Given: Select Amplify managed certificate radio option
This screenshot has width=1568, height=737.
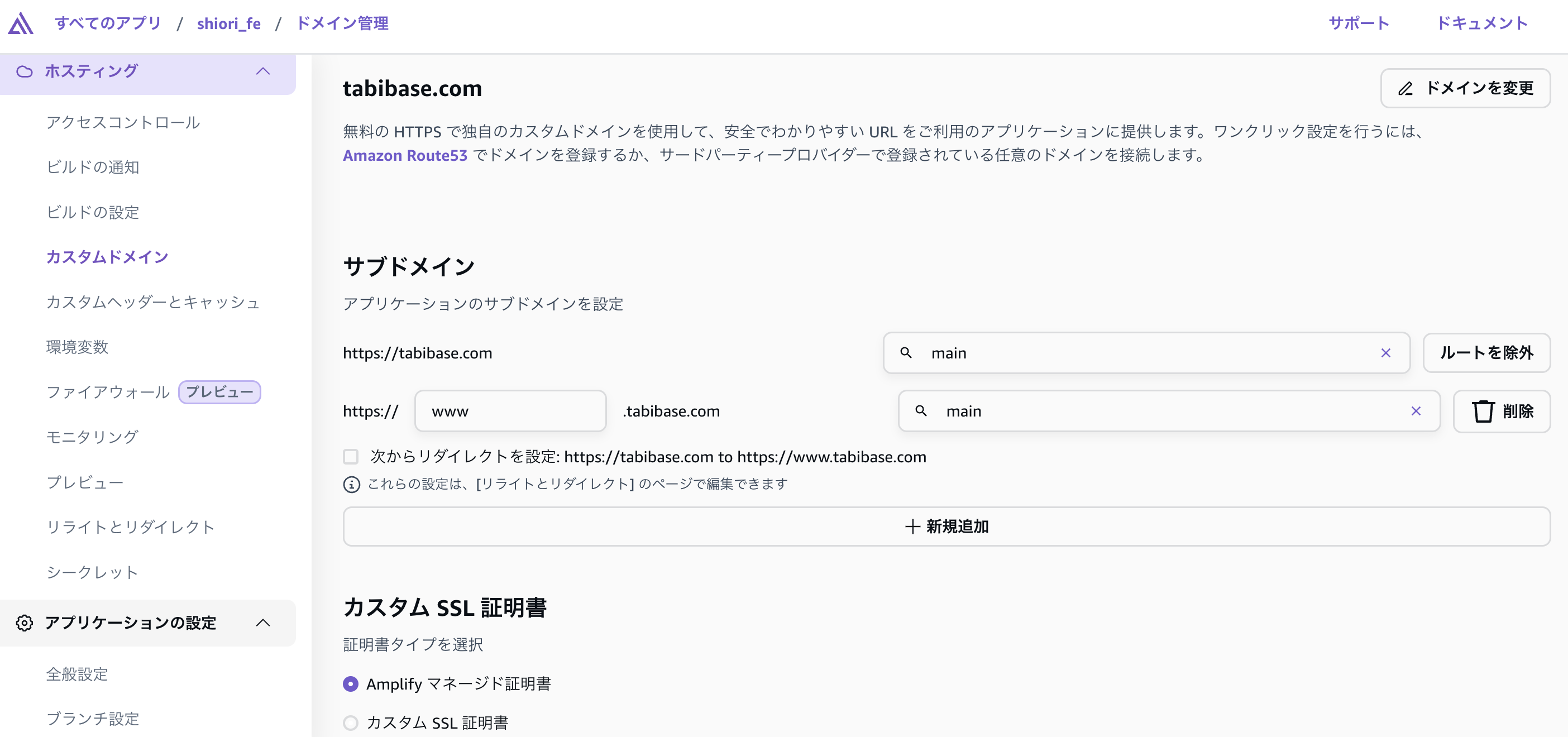Looking at the screenshot, I should (x=351, y=684).
